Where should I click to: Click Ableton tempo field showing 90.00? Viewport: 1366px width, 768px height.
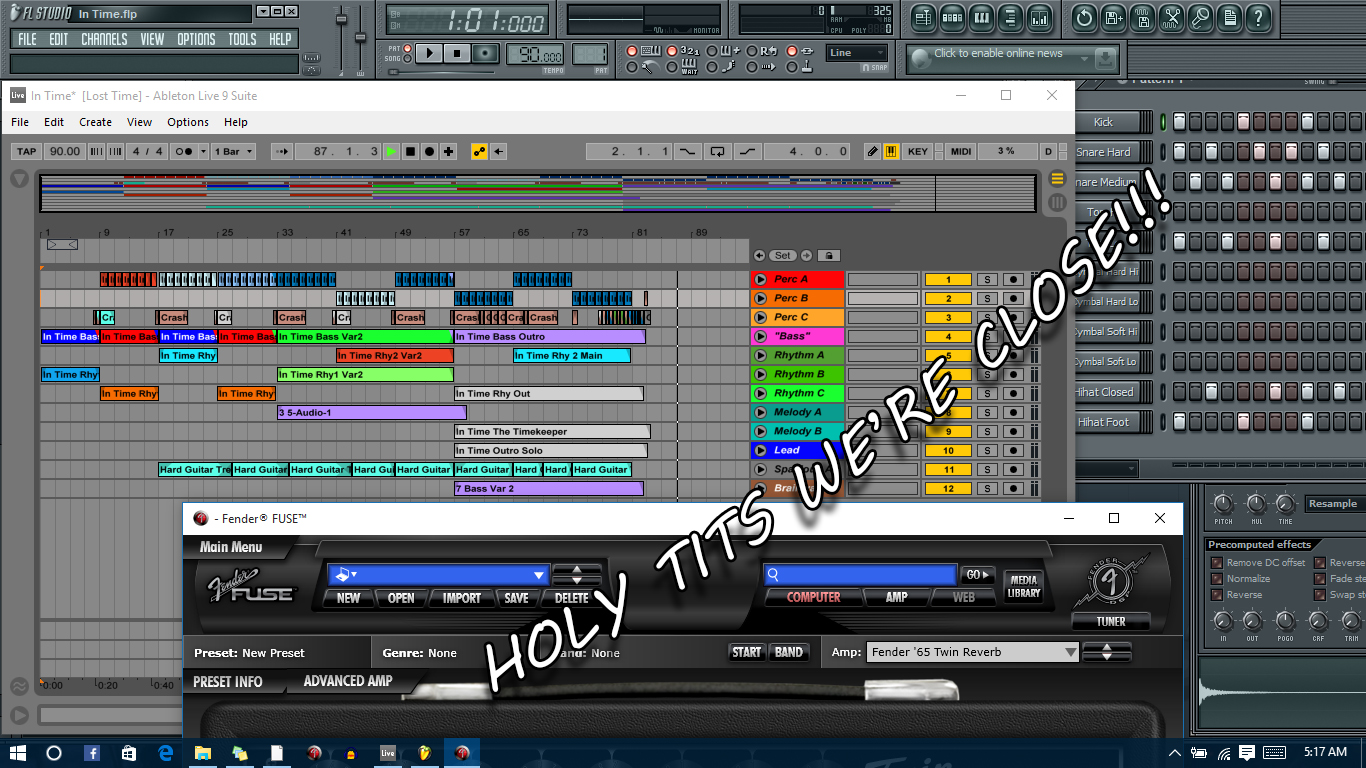[64, 151]
